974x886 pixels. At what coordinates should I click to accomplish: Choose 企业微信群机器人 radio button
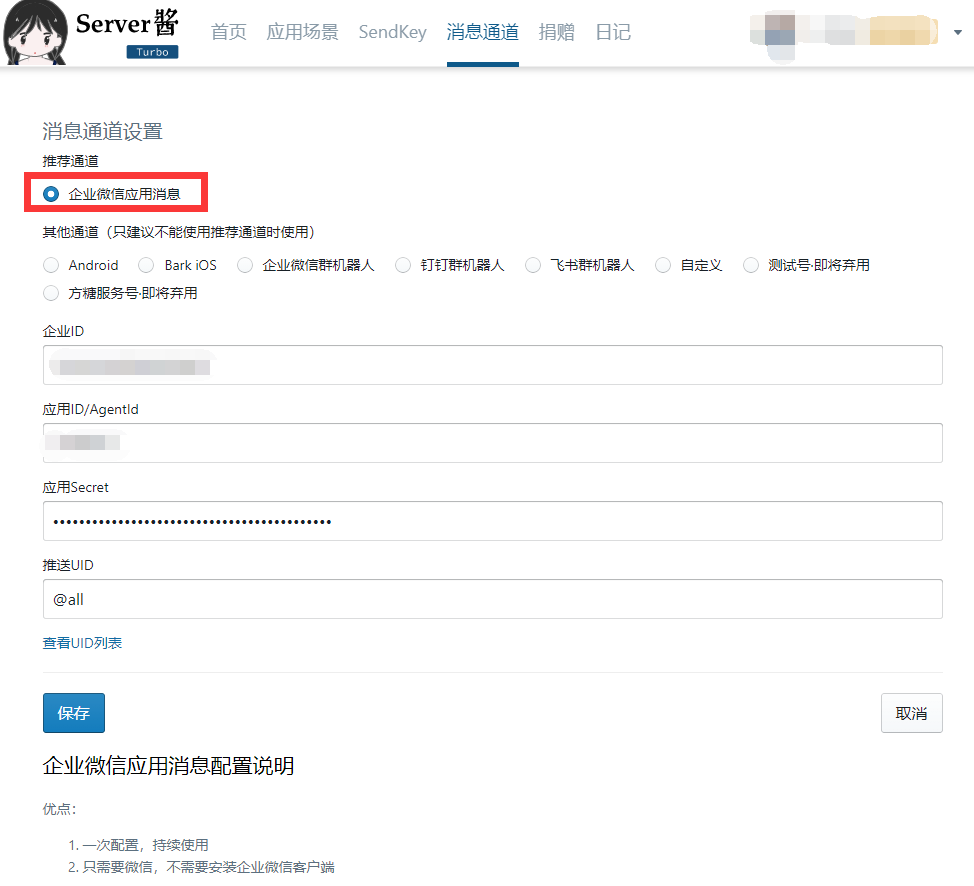[x=245, y=265]
